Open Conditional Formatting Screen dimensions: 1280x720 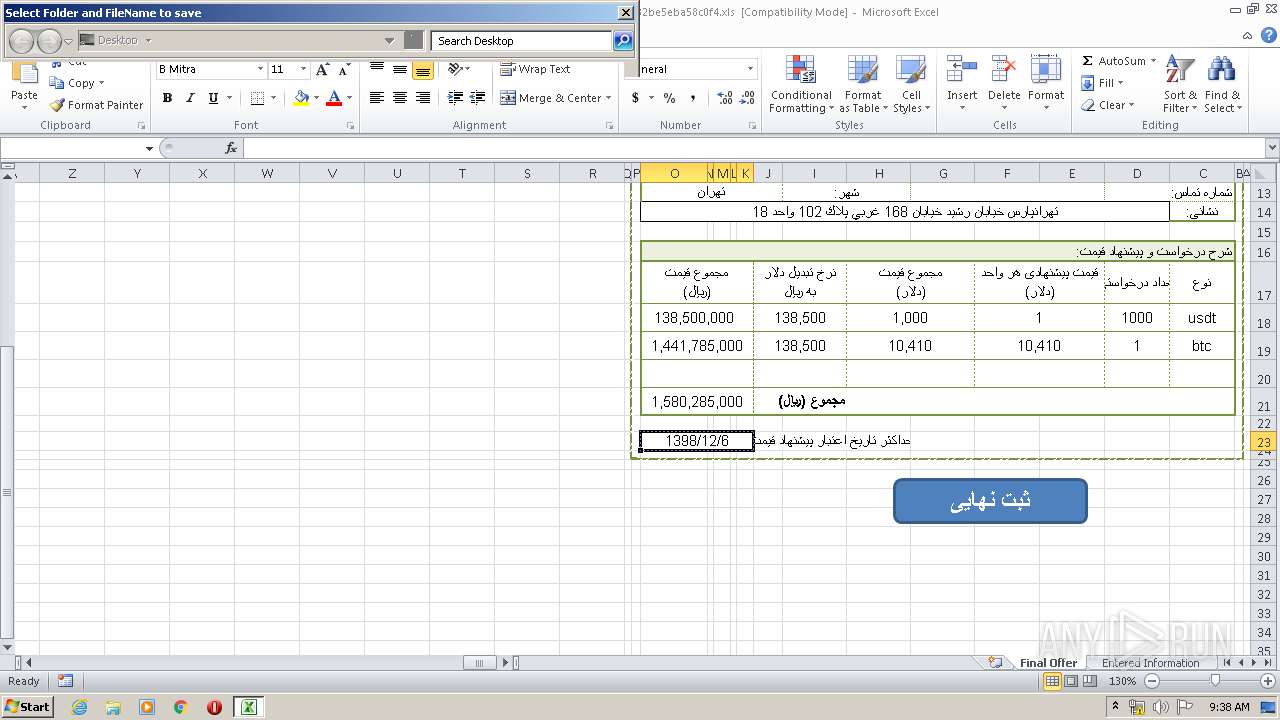(x=801, y=85)
